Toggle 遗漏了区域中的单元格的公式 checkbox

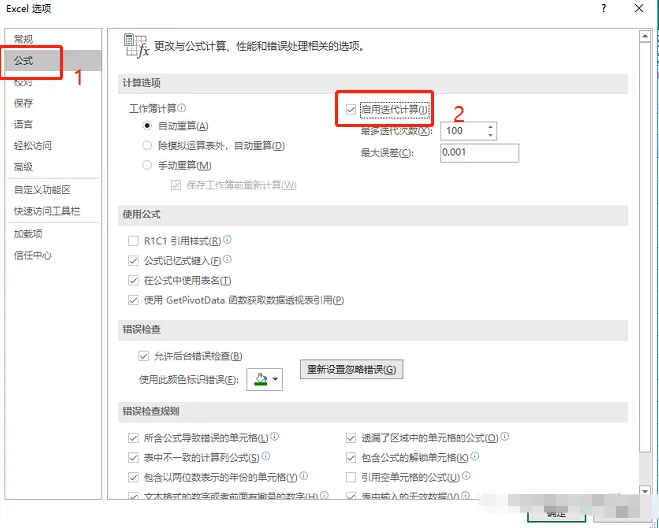pyautogui.click(x=351, y=438)
